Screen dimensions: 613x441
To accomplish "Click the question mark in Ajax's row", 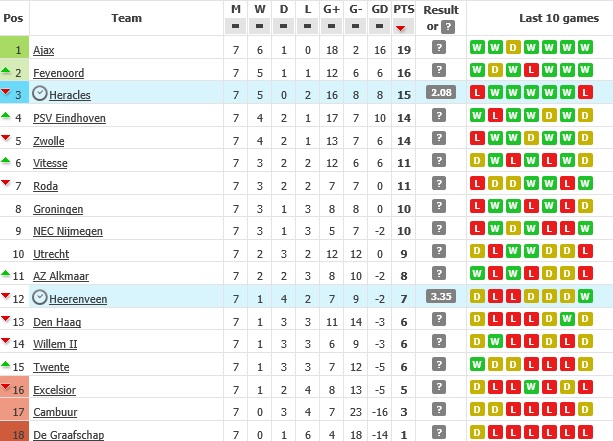I will [438, 47].
